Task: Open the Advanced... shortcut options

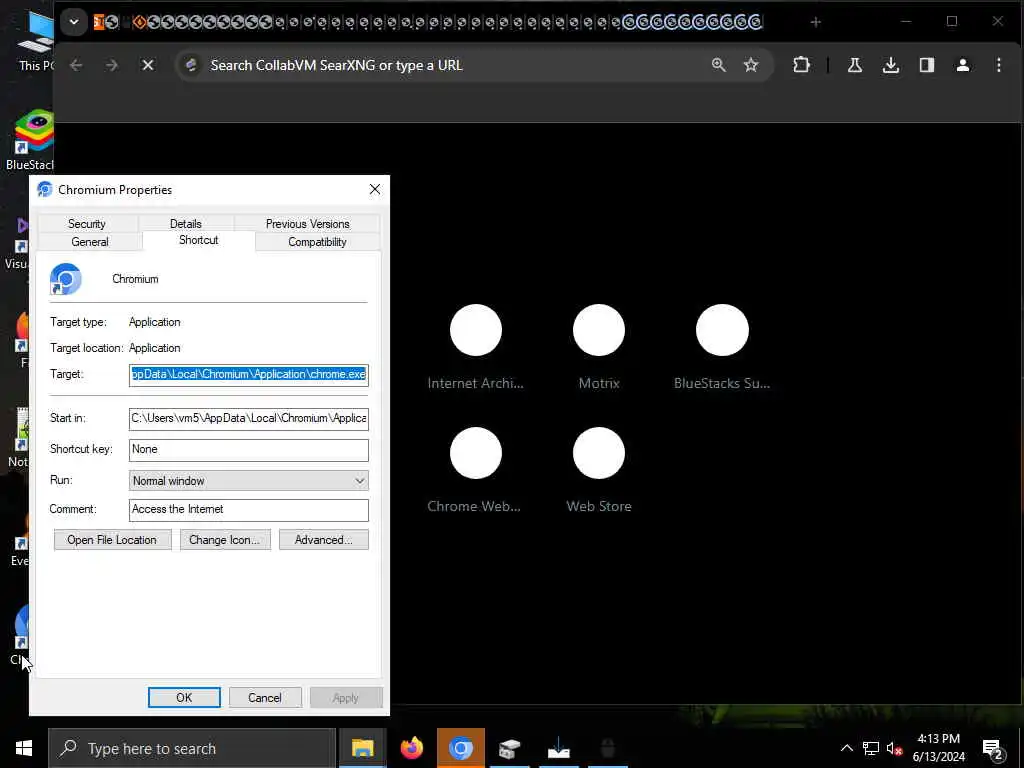Action: (x=323, y=540)
